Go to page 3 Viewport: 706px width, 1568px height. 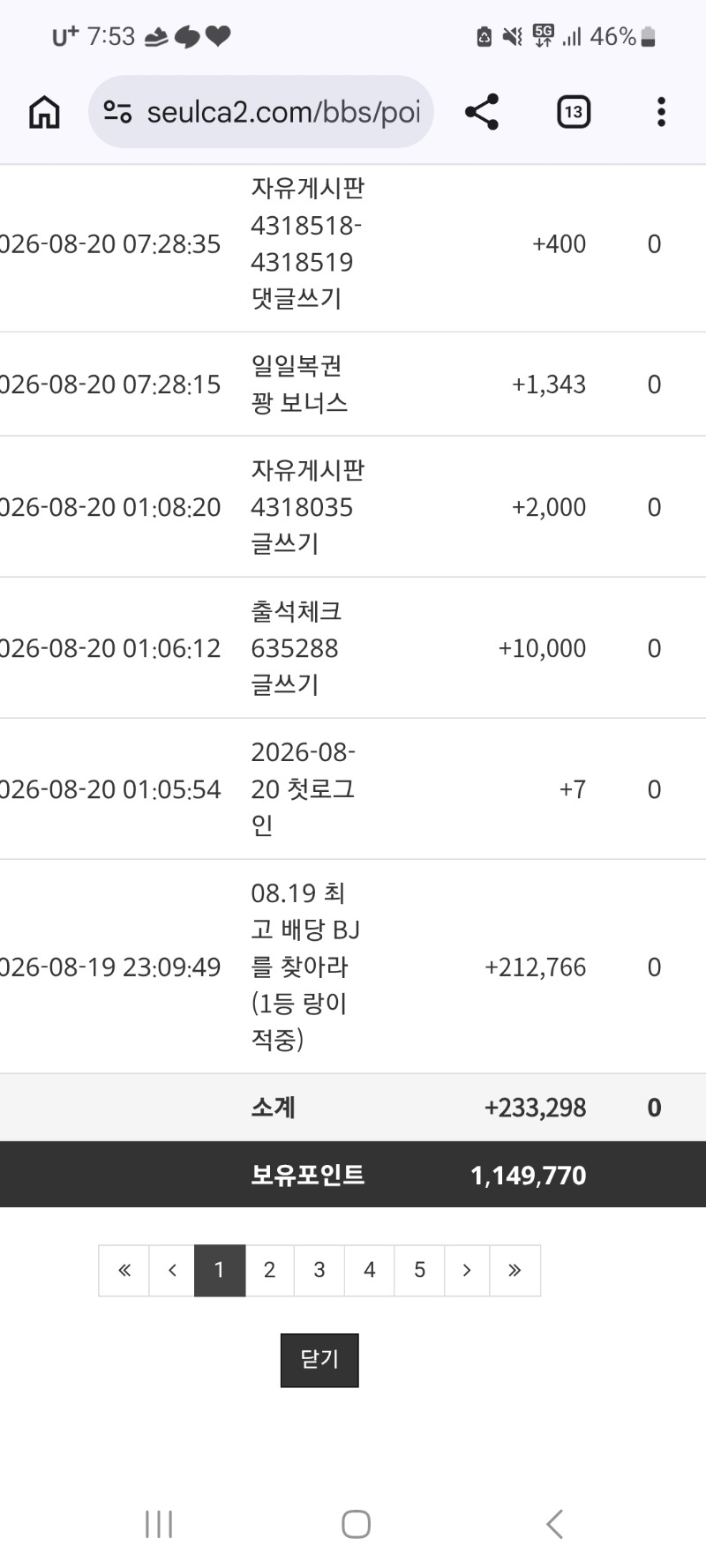click(319, 1270)
